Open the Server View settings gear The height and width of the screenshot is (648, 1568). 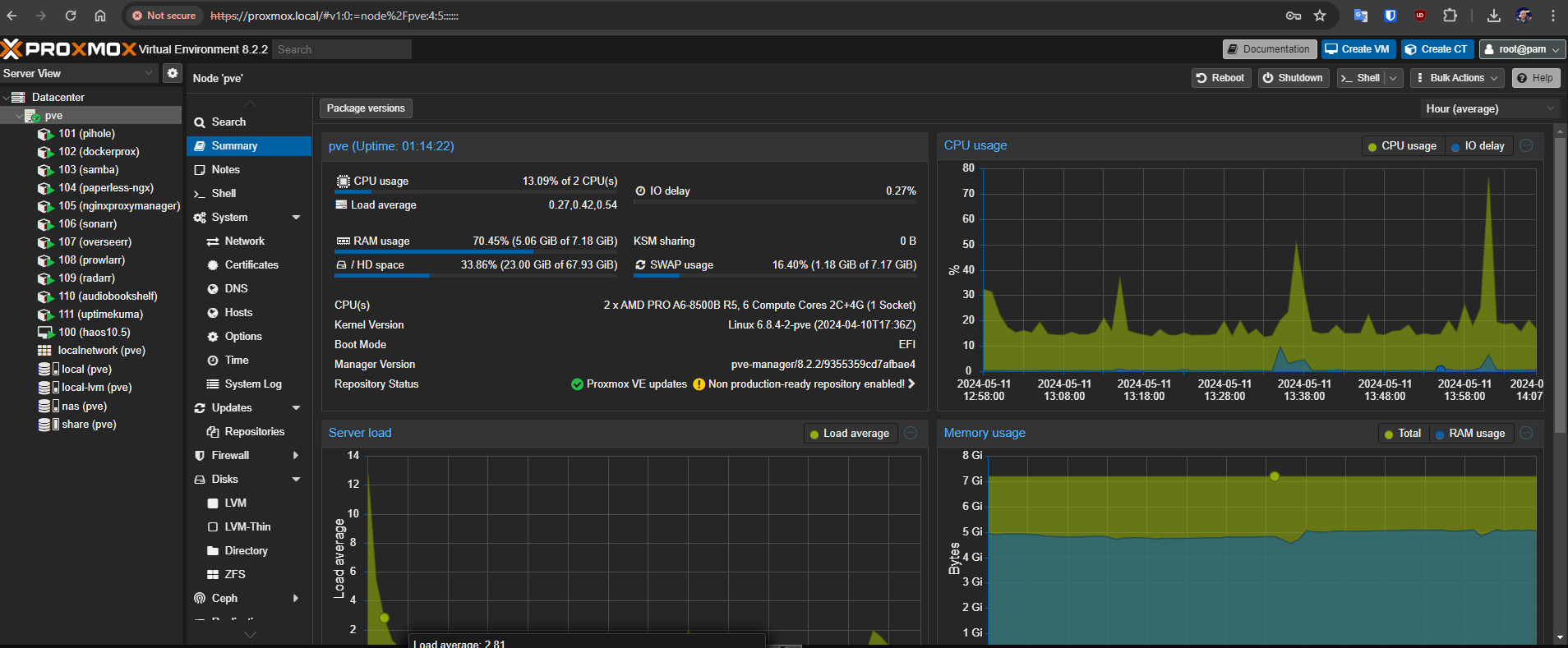(172, 73)
